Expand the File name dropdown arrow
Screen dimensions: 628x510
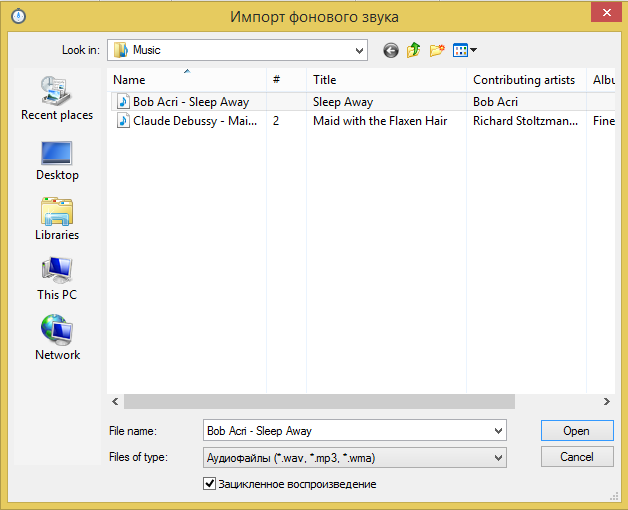point(498,431)
